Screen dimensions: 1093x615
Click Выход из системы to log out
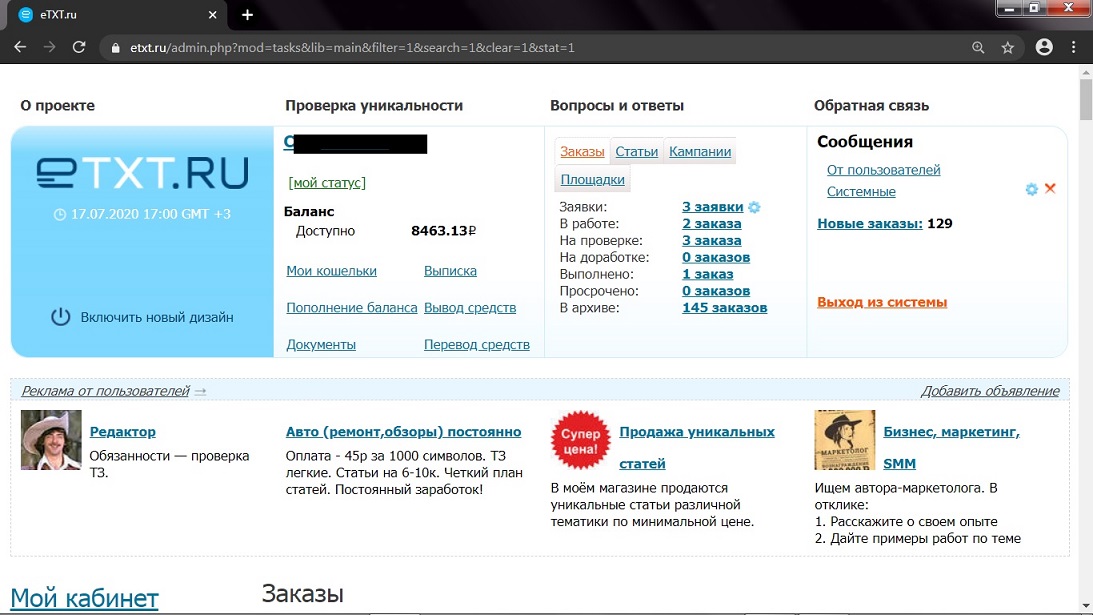[882, 302]
